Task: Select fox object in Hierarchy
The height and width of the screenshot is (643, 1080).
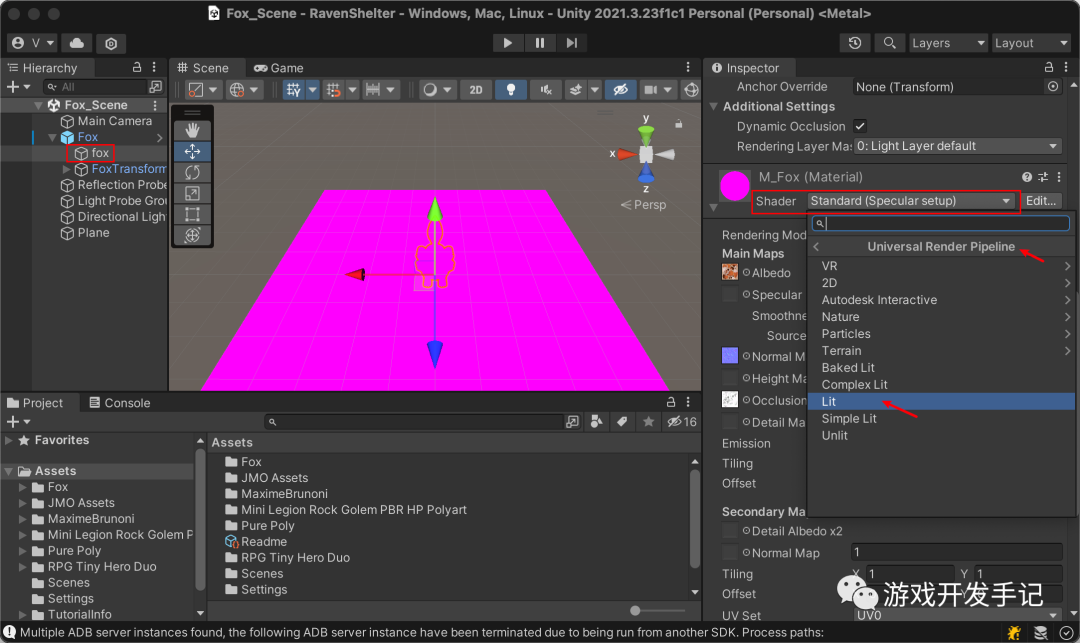Action: 100,153
